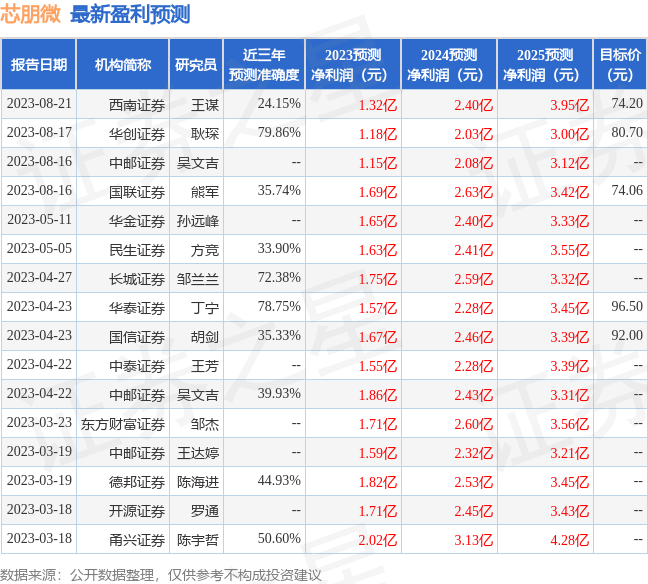
Task: Click researcher name 孙远峰
Action: coord(198,221)
